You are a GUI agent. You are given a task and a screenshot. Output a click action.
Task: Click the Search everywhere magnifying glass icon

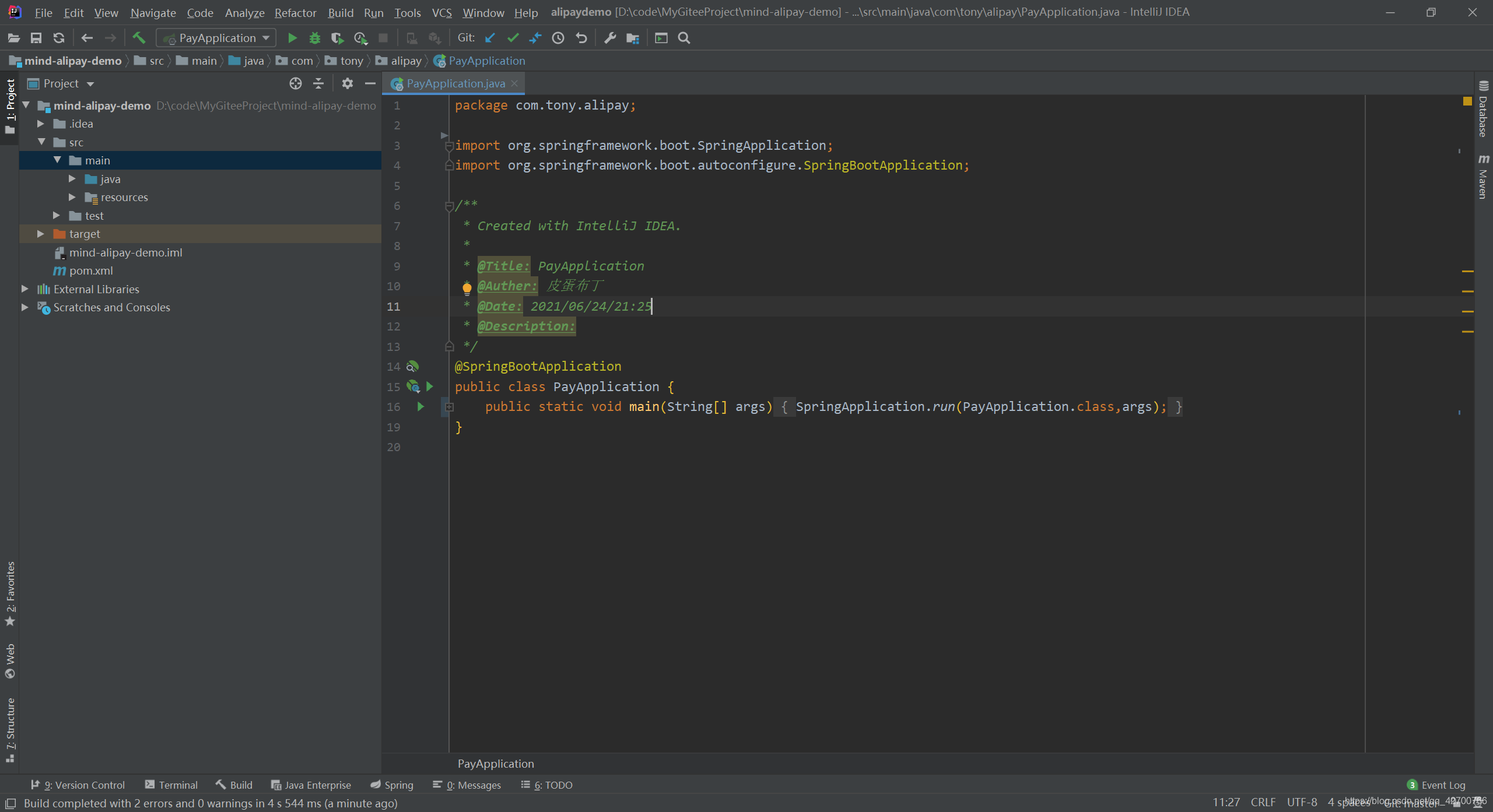(686, 38)
